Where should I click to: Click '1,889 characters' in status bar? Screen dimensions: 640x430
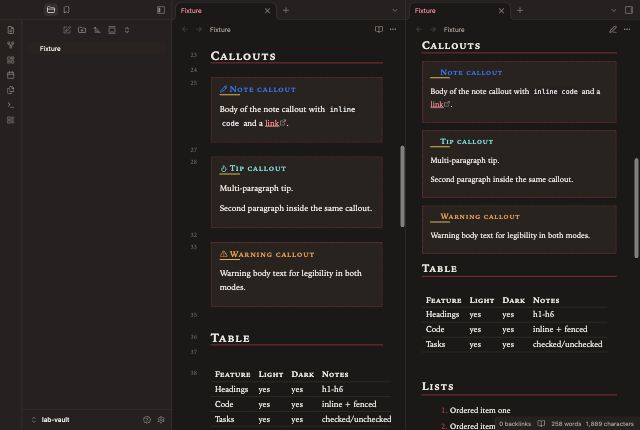coord(609,424)
